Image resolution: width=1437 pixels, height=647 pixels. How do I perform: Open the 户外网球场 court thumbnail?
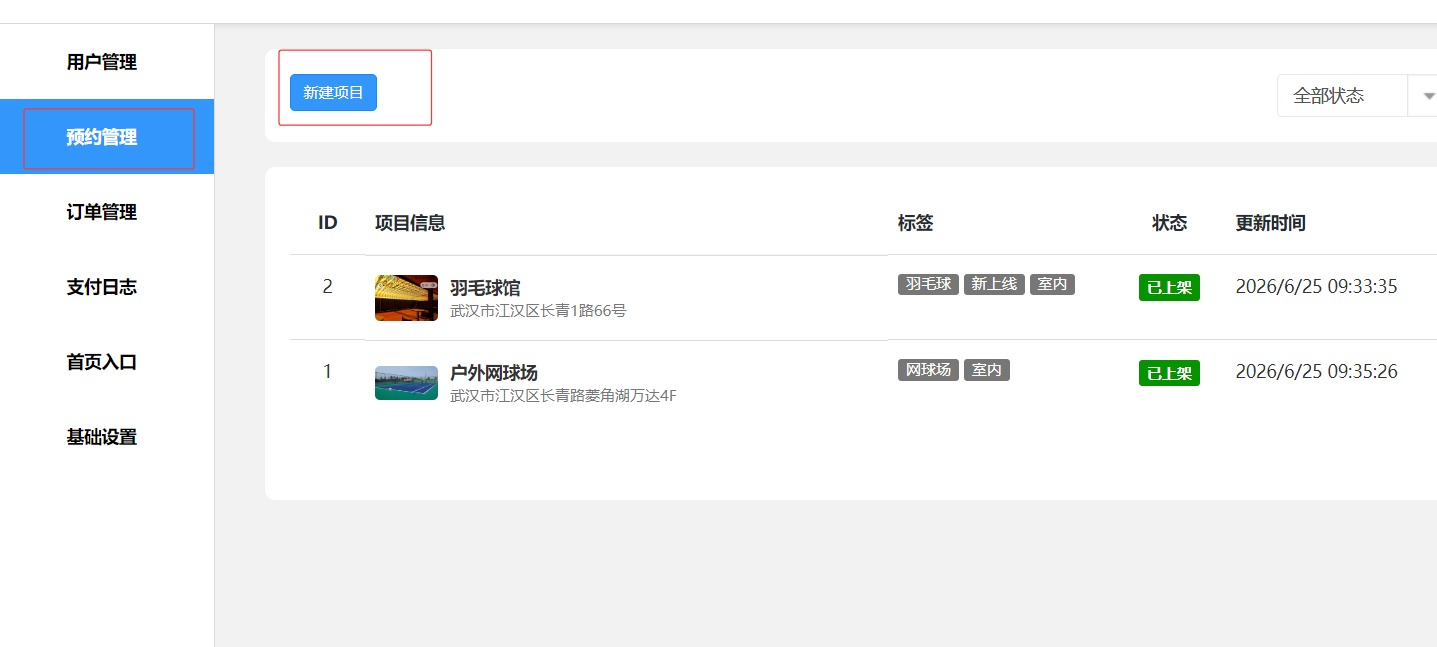pos(406,383)
